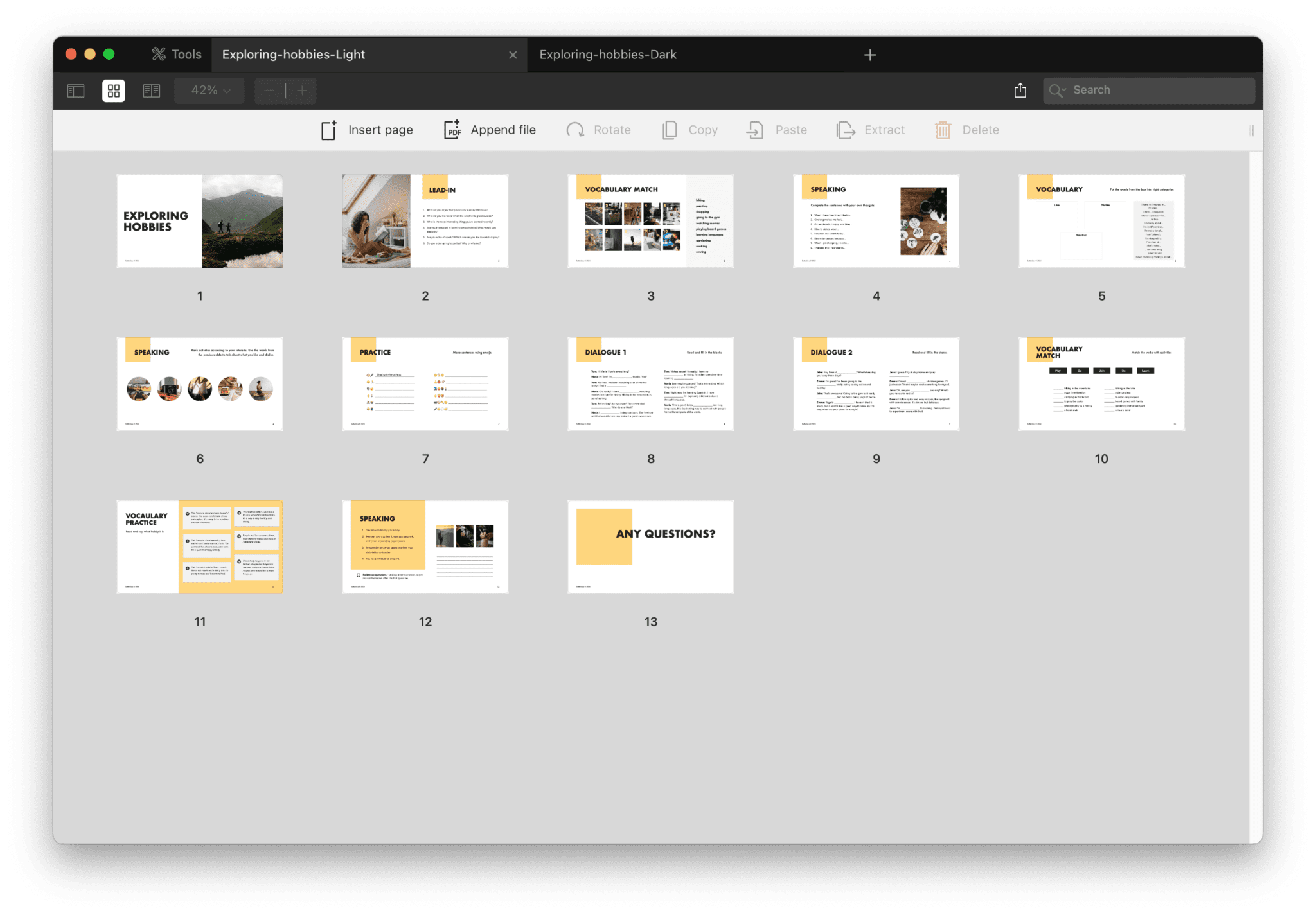1316x914 pixels.
Task: Click Append file PDF icon
Action: coord(452,130)
